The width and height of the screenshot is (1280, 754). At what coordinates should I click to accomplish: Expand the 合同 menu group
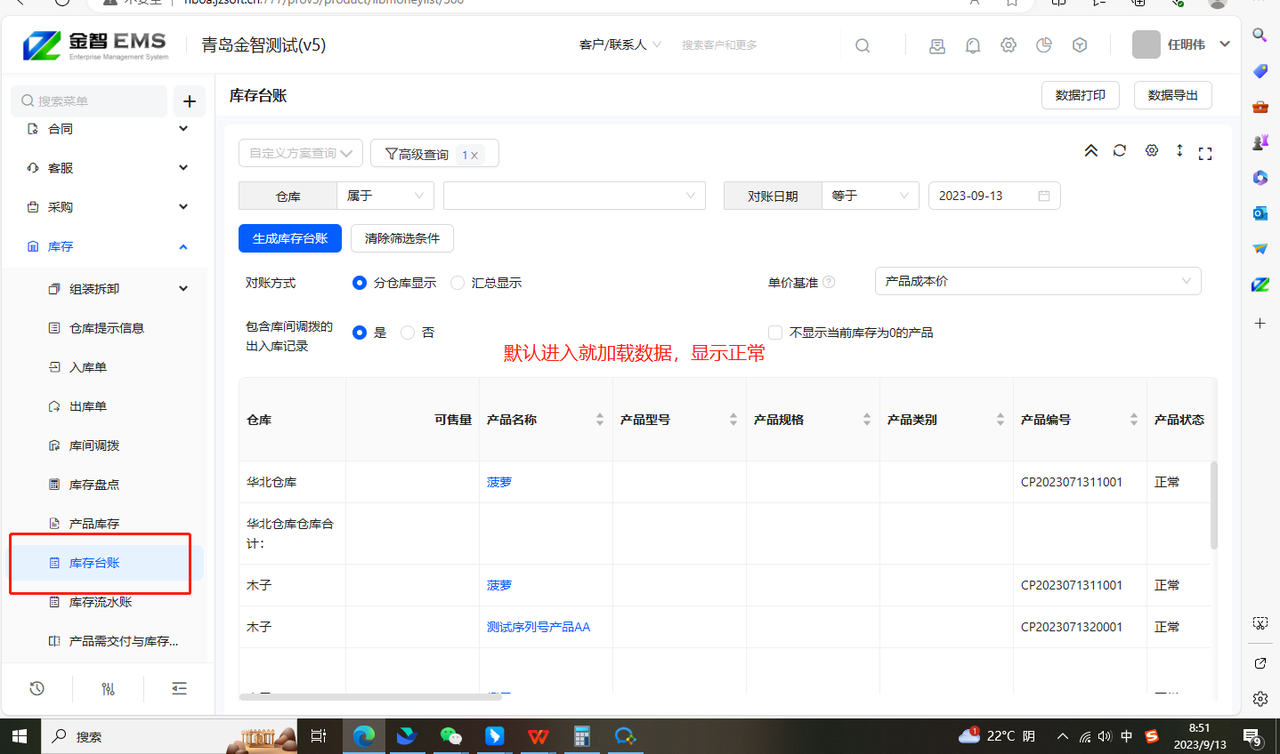(x=183, y=129)
